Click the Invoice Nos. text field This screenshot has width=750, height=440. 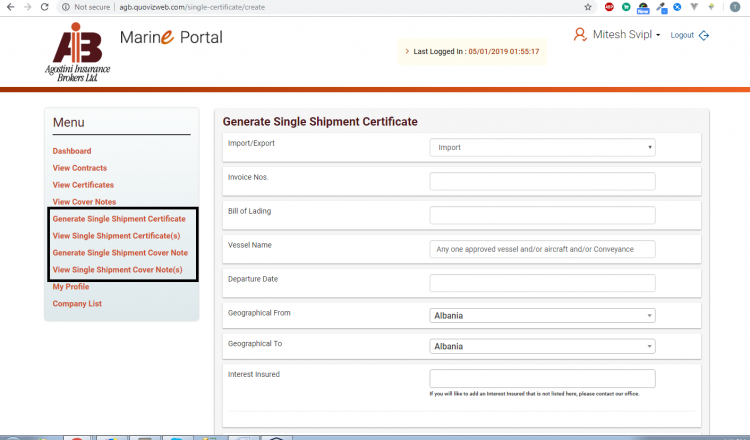[x=542, y=181]
